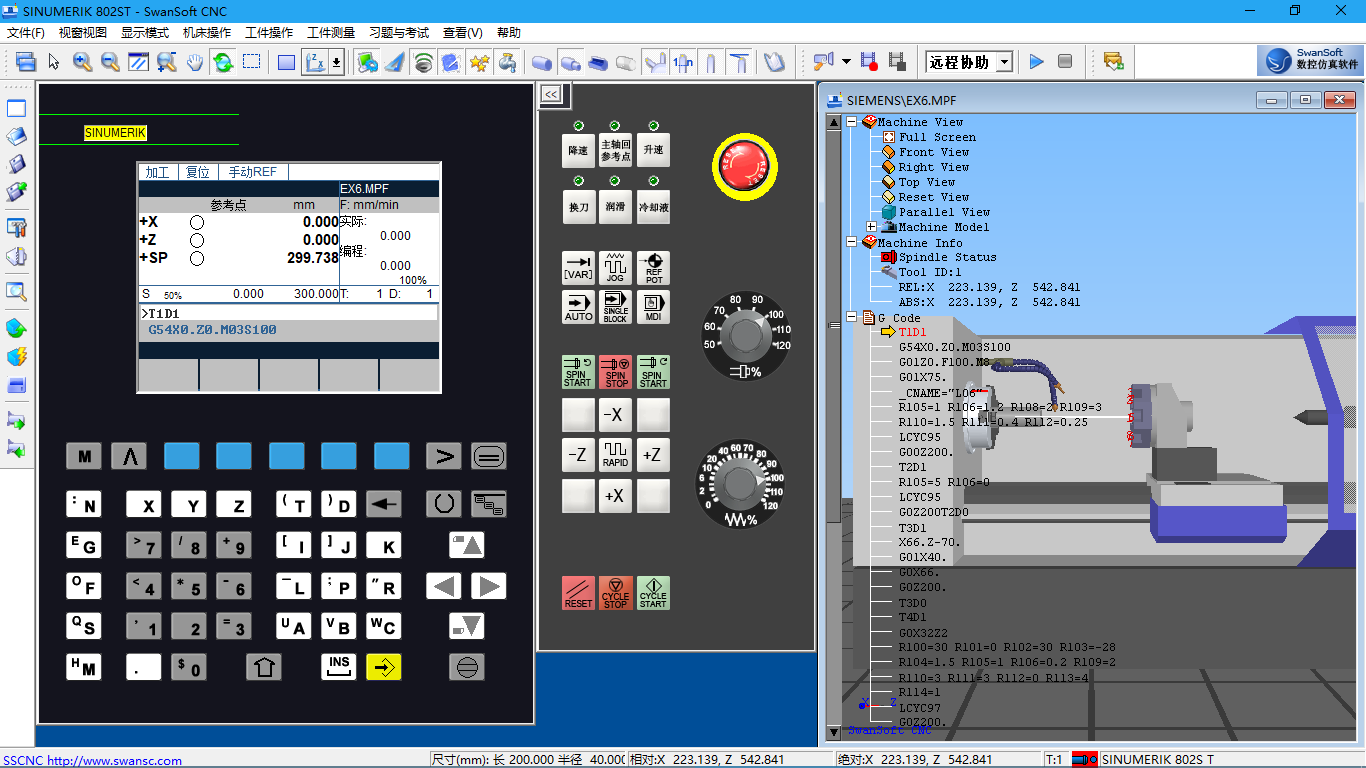Select the [VAR] increment button
The width and height of the screenshot is (1366, 768).
[x=578, y=268]
